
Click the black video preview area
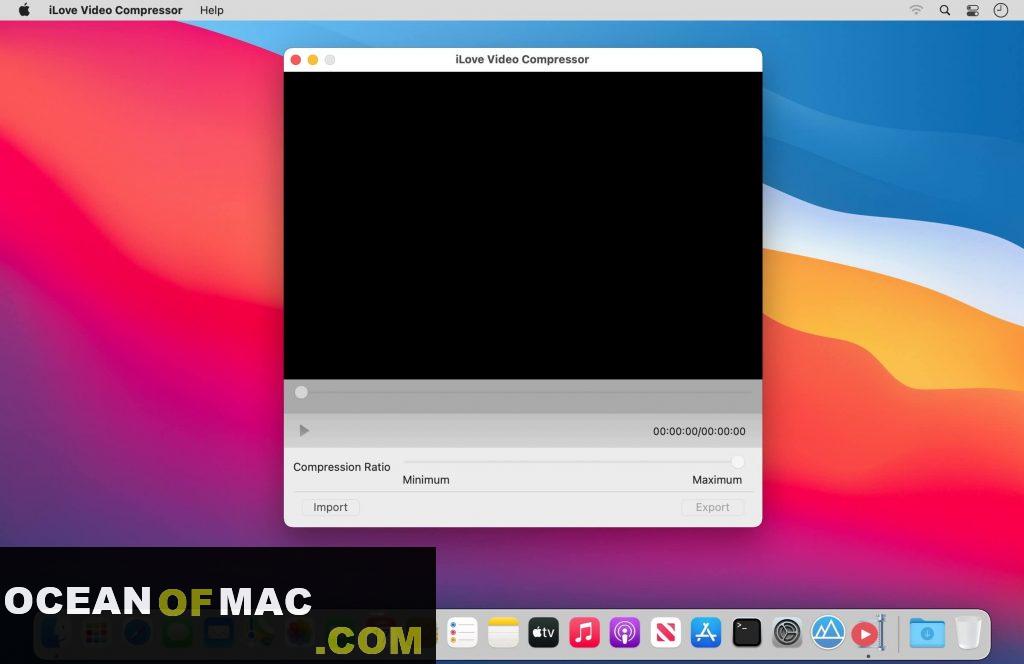[522, 225]
